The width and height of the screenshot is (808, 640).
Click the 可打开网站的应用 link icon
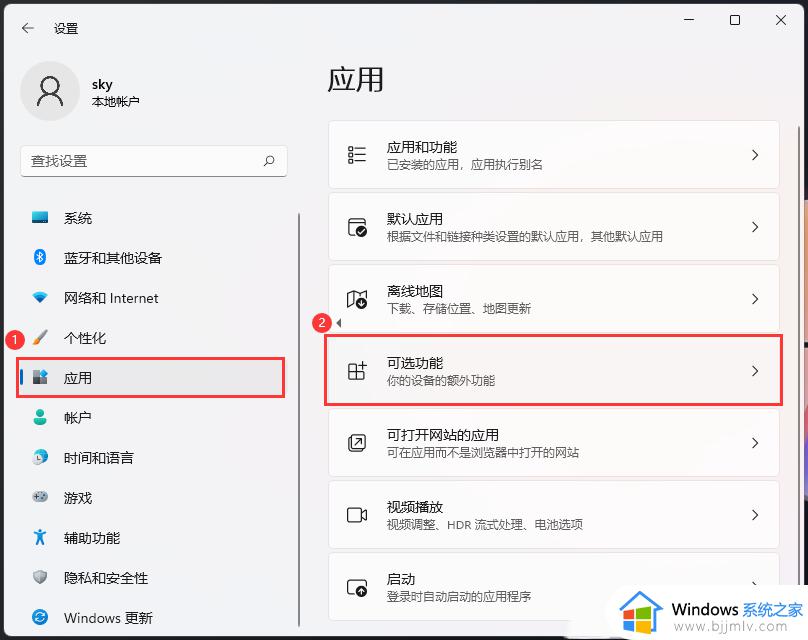coord(357,443)
